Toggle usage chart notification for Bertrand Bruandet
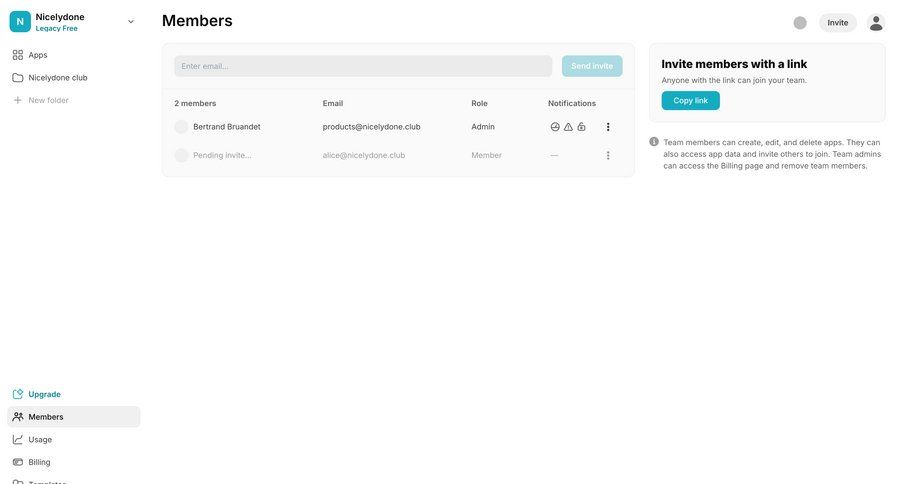Image resolution: width=900 pixels, height=484 pixels. coord(555,127)
